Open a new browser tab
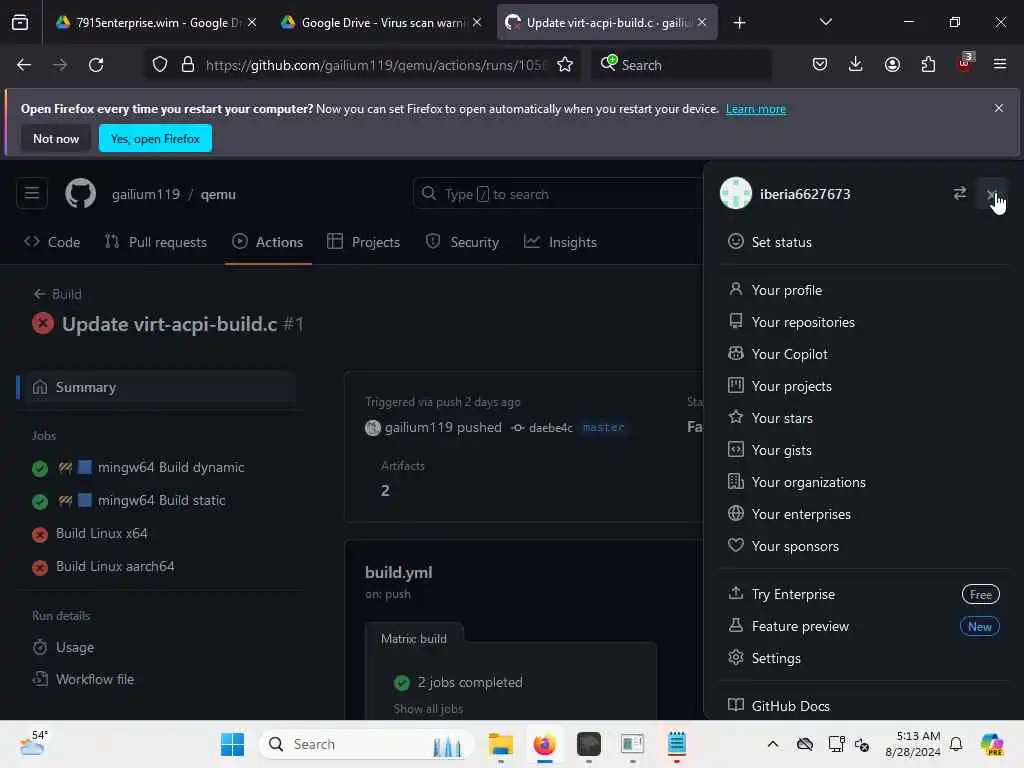The height and width of the screenshot is (768, 1024). [x=739, y=23]
